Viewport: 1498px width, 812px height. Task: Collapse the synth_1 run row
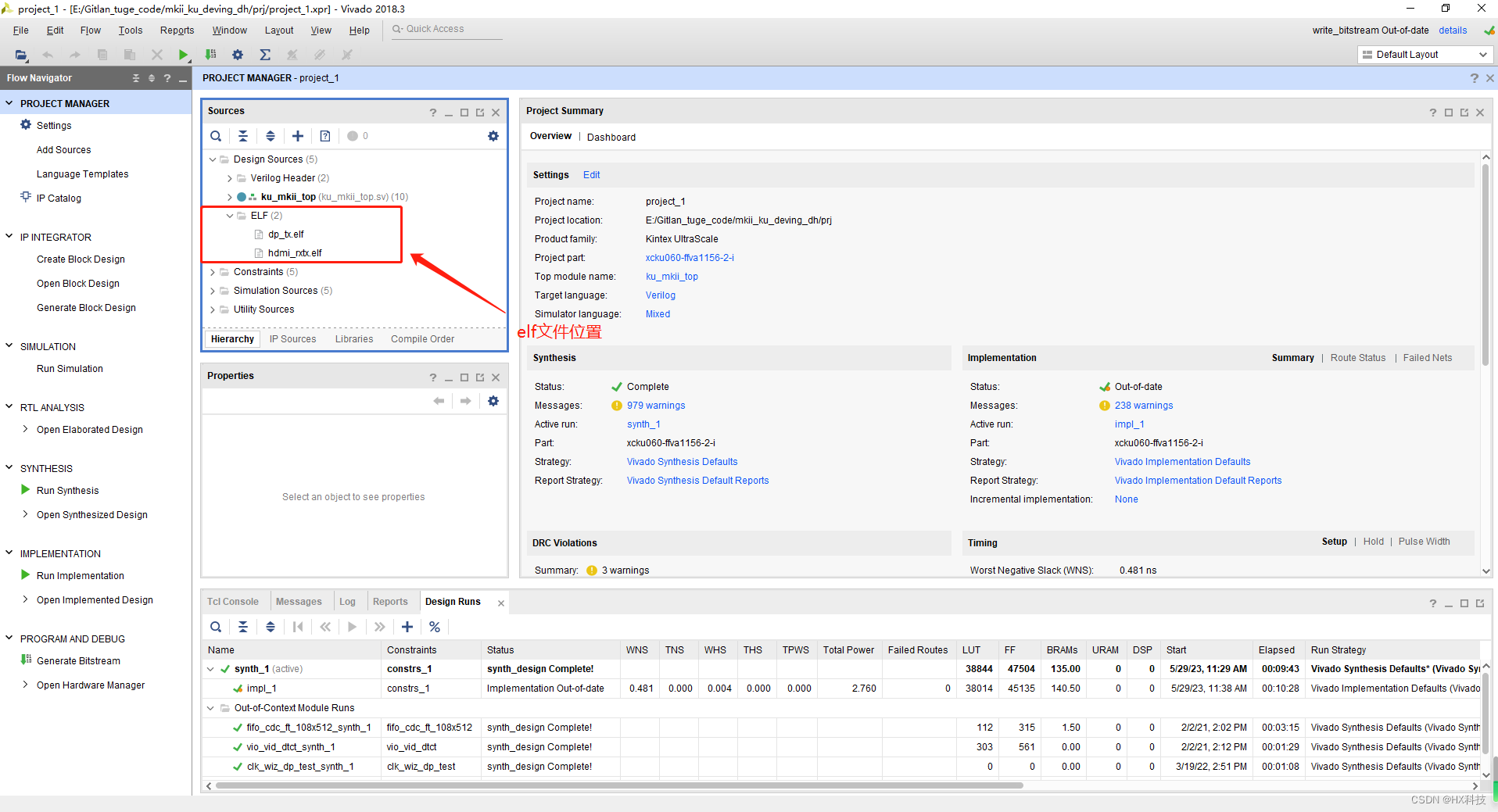tap(210, 669)
